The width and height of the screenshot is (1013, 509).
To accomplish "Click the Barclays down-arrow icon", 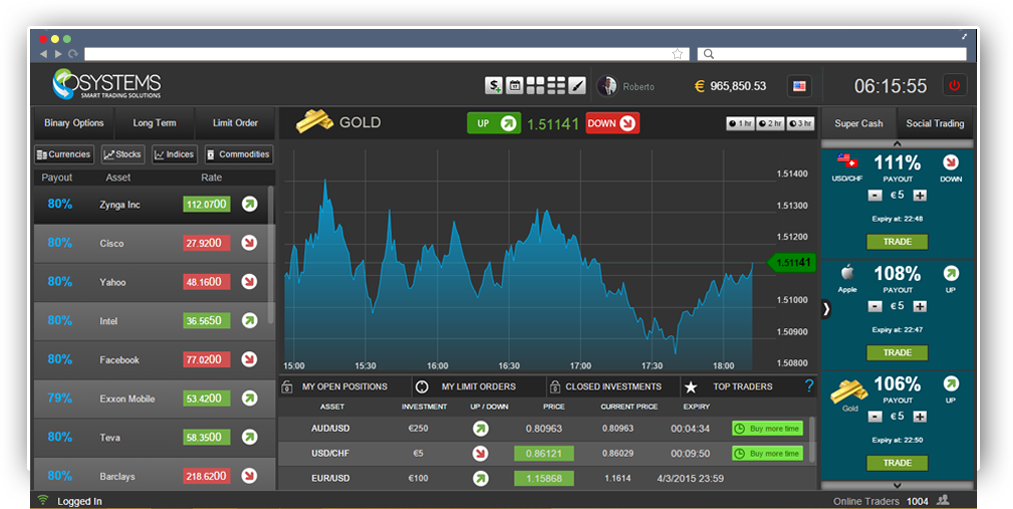I will click(249, 476).
